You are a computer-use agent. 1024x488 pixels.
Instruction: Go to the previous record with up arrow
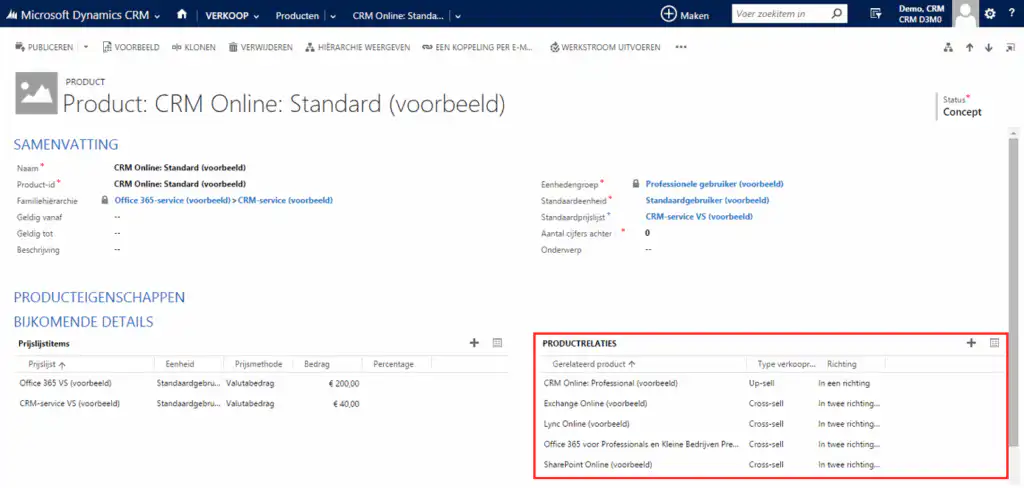[x=968, y=47]
